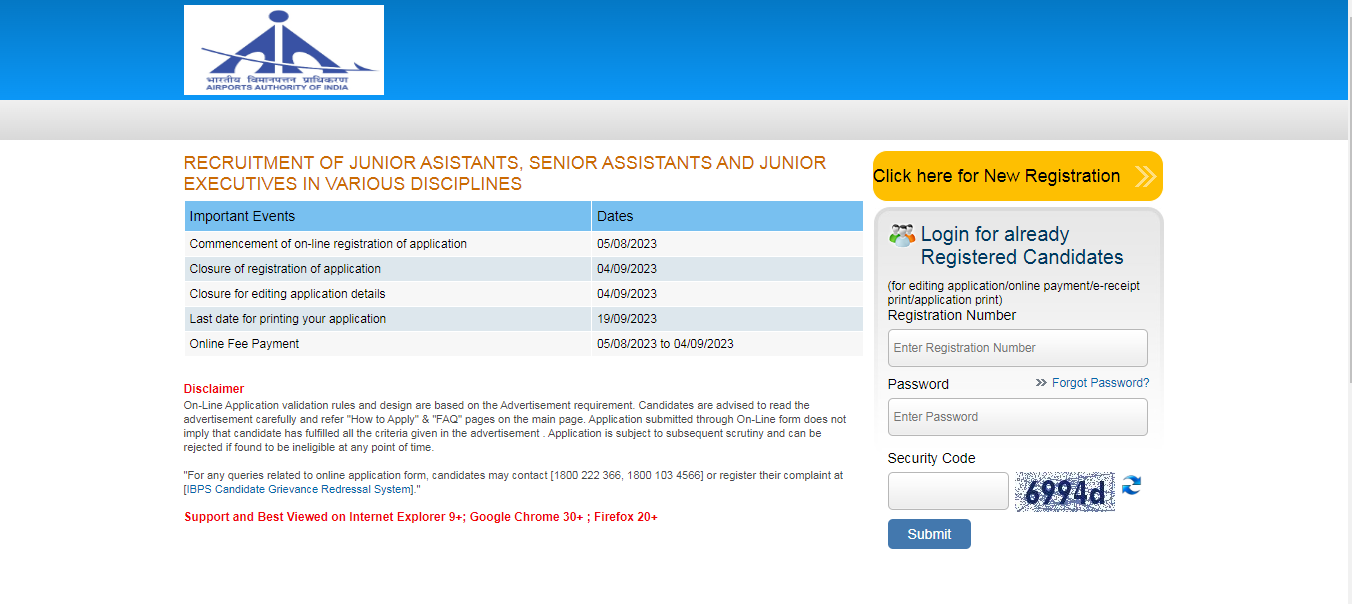Focus the Security Code input box
The image size is (1352, 604).
click(948, 491)
